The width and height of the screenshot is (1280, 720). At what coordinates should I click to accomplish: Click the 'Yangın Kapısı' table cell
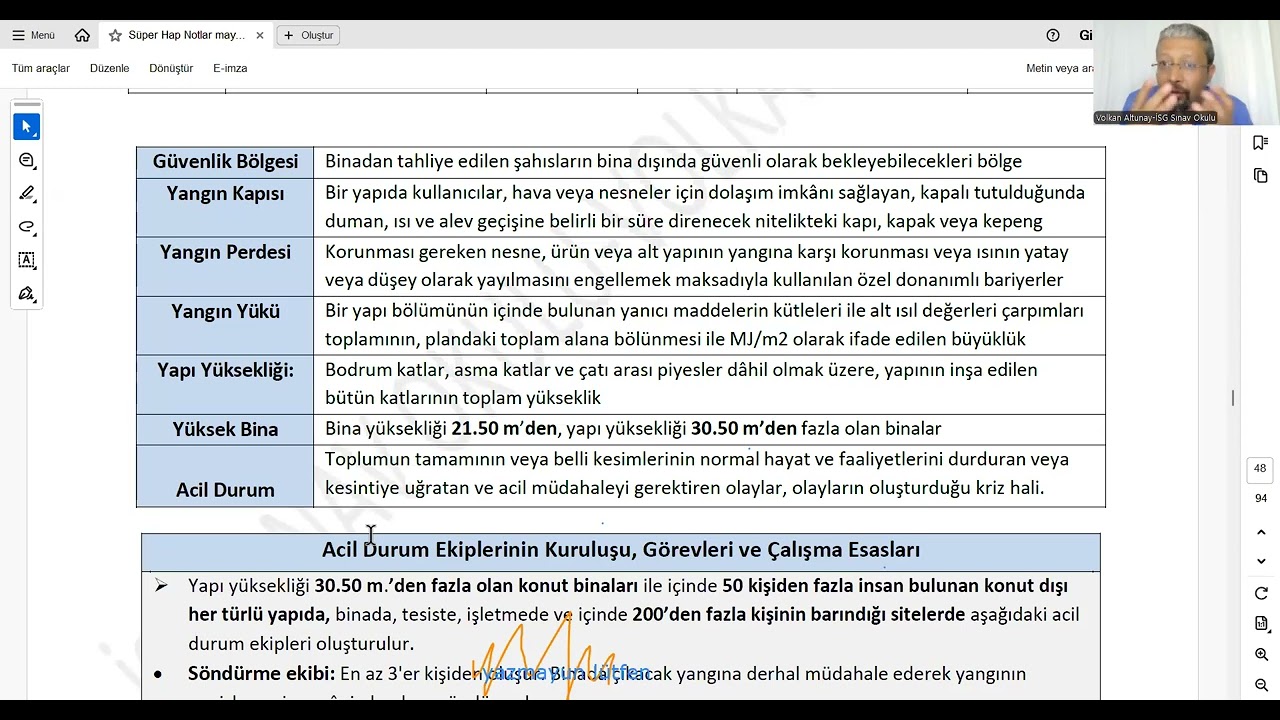(x=225, y=207)
